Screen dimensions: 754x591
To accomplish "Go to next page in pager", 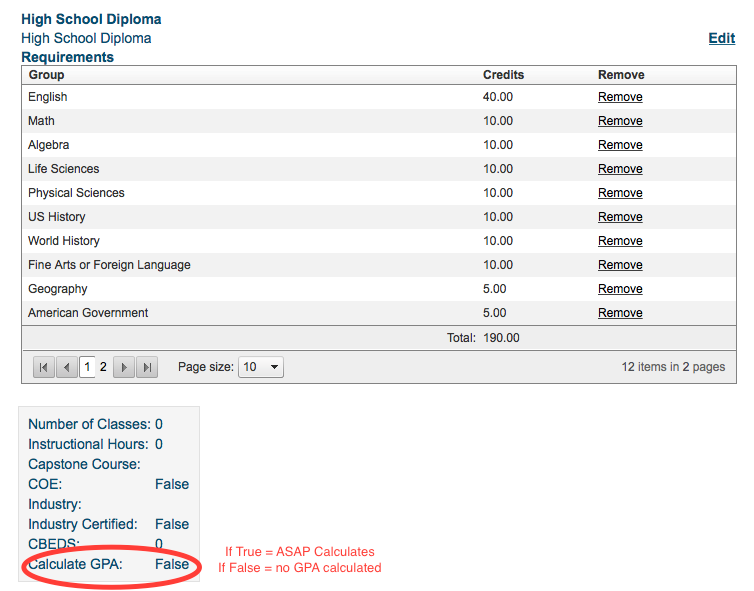I will click(124, 367).
